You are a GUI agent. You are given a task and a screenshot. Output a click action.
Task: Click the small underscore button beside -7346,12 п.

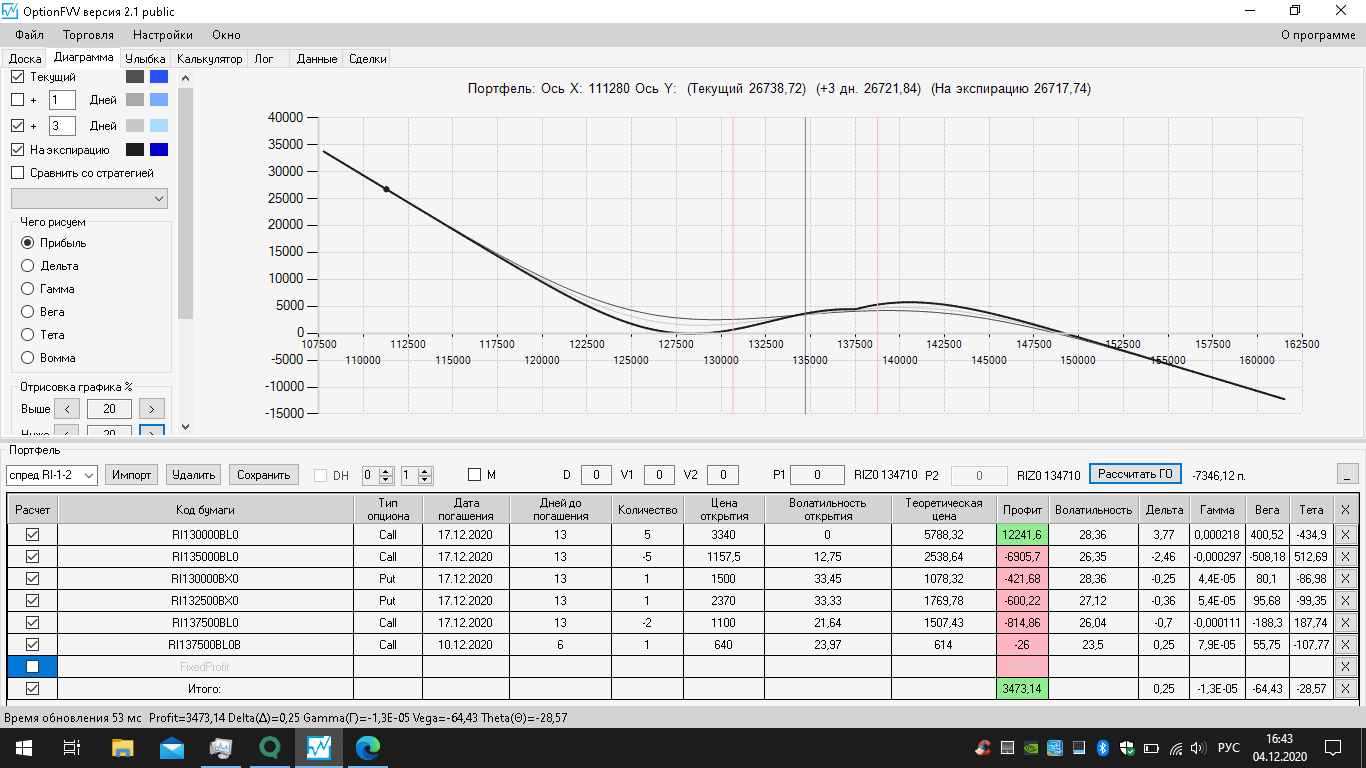click(1347, 474)
